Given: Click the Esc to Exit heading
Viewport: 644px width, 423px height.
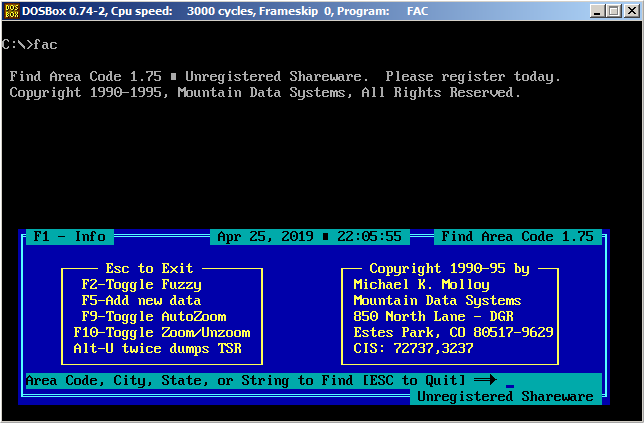Looking at the screenshot, I should pos(149,269).
